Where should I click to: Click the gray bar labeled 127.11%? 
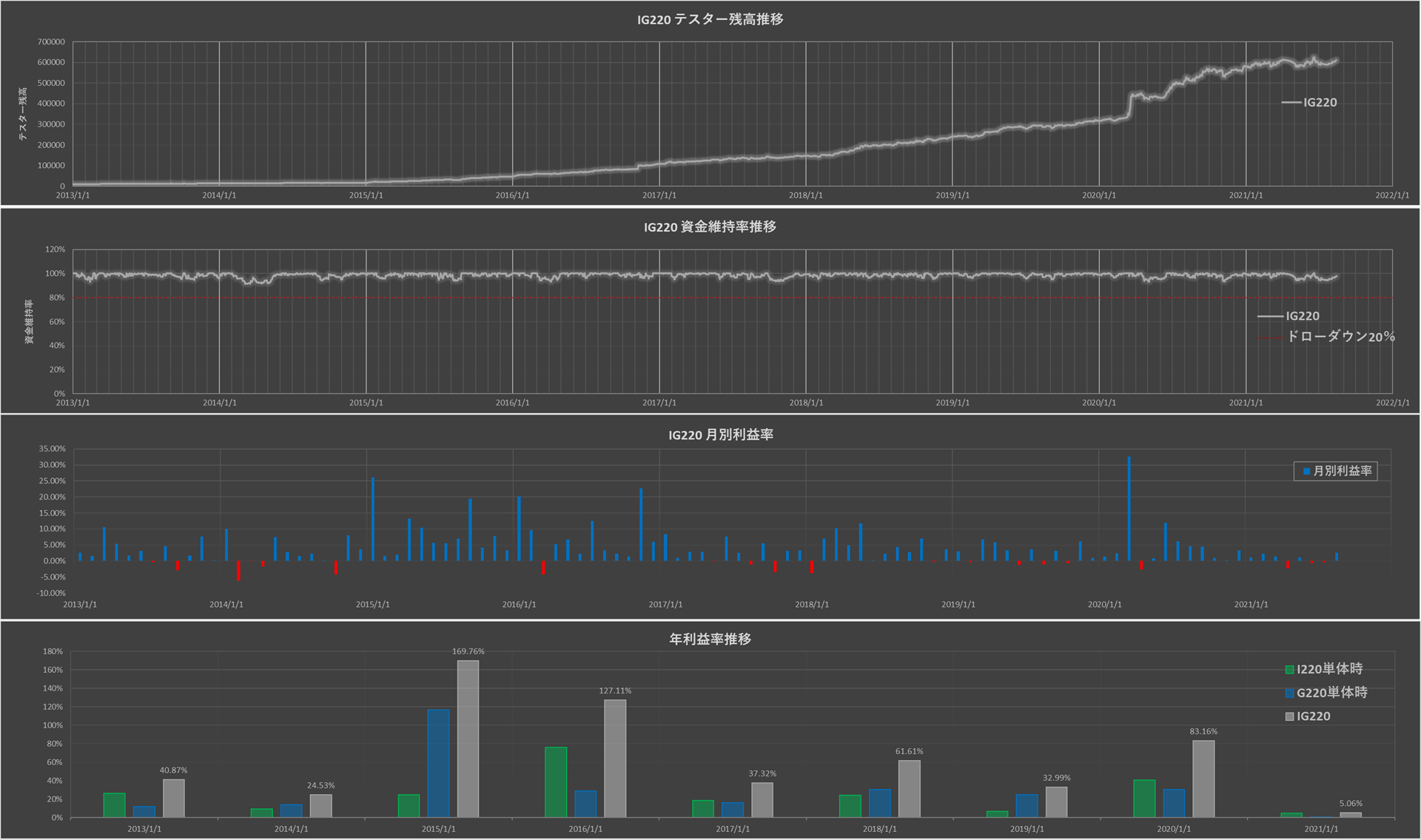(614, 758)
